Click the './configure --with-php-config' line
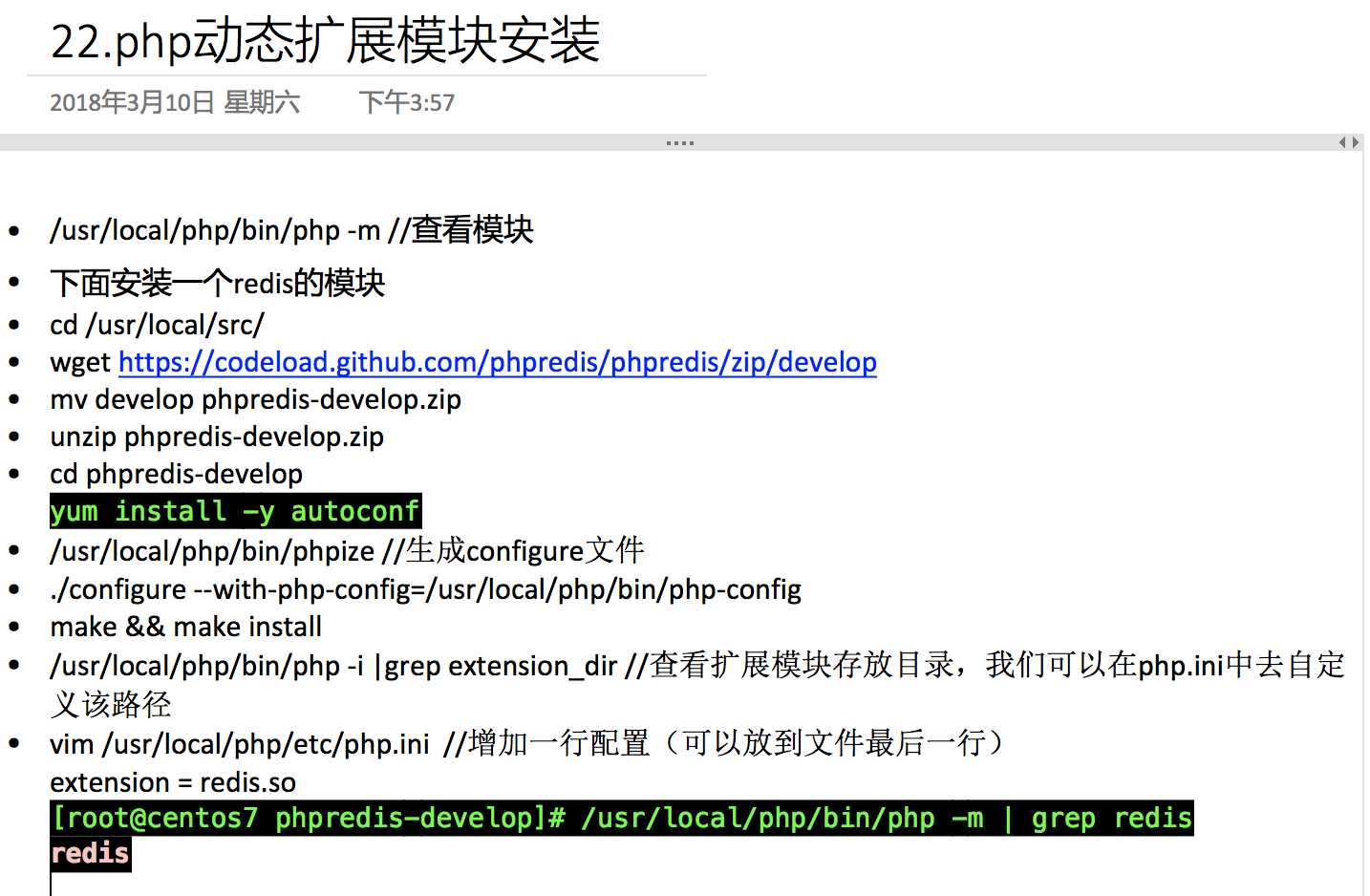 [425, 589]
